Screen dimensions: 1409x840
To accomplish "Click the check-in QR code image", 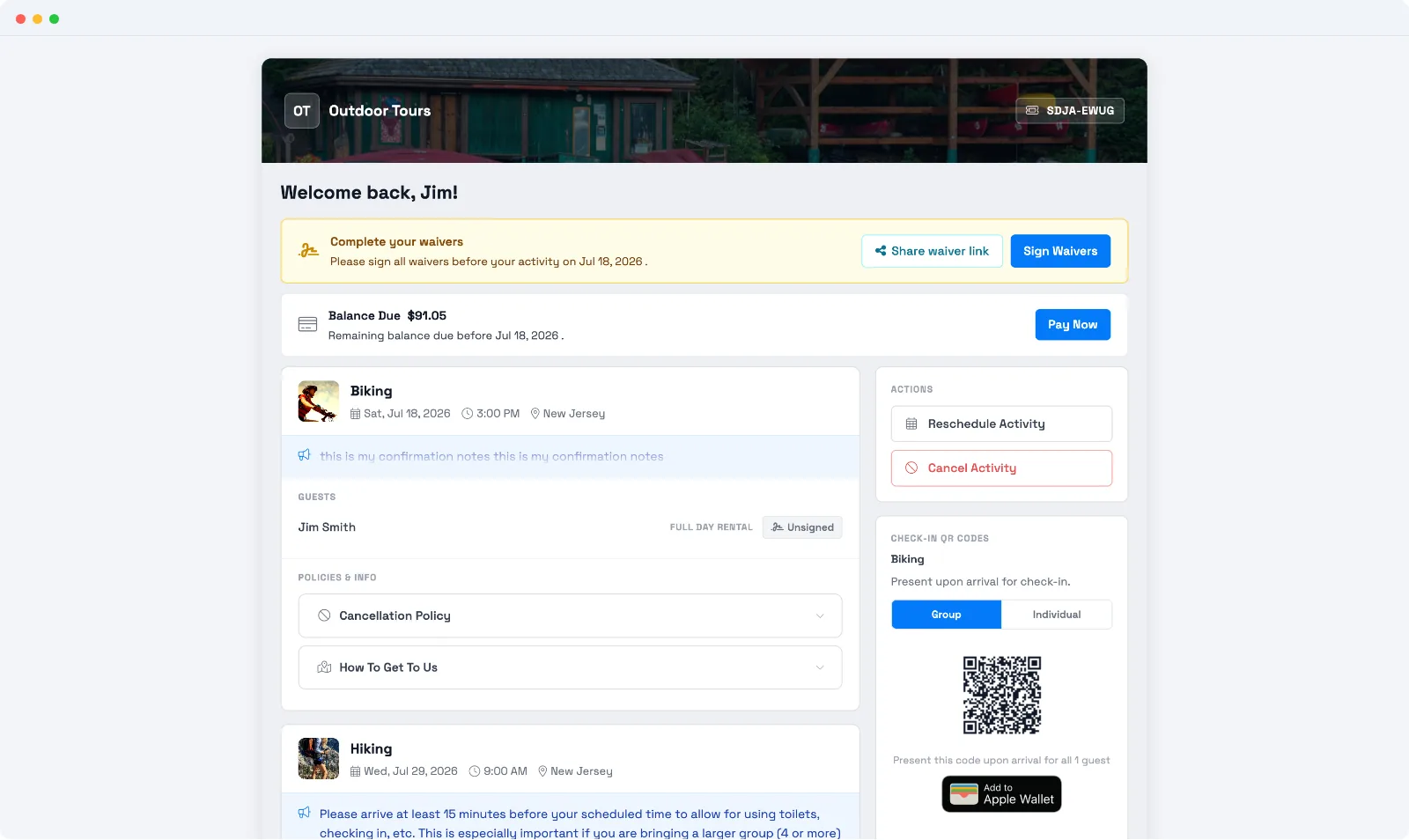I will click(1001, 696).
